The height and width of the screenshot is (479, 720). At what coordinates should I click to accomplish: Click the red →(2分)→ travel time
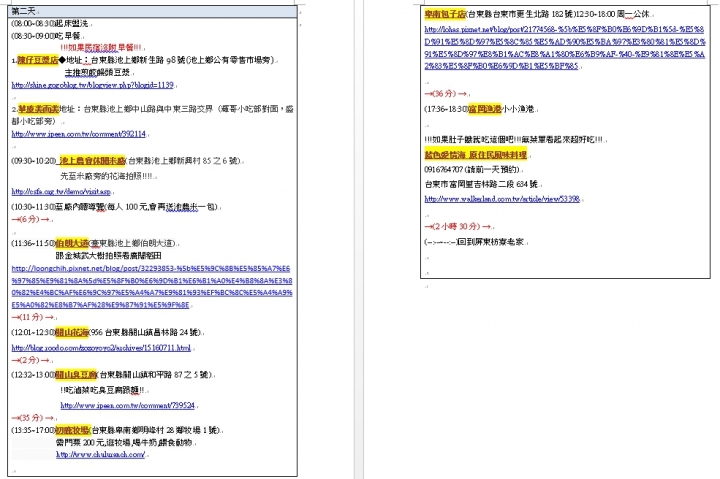(30, 360)
